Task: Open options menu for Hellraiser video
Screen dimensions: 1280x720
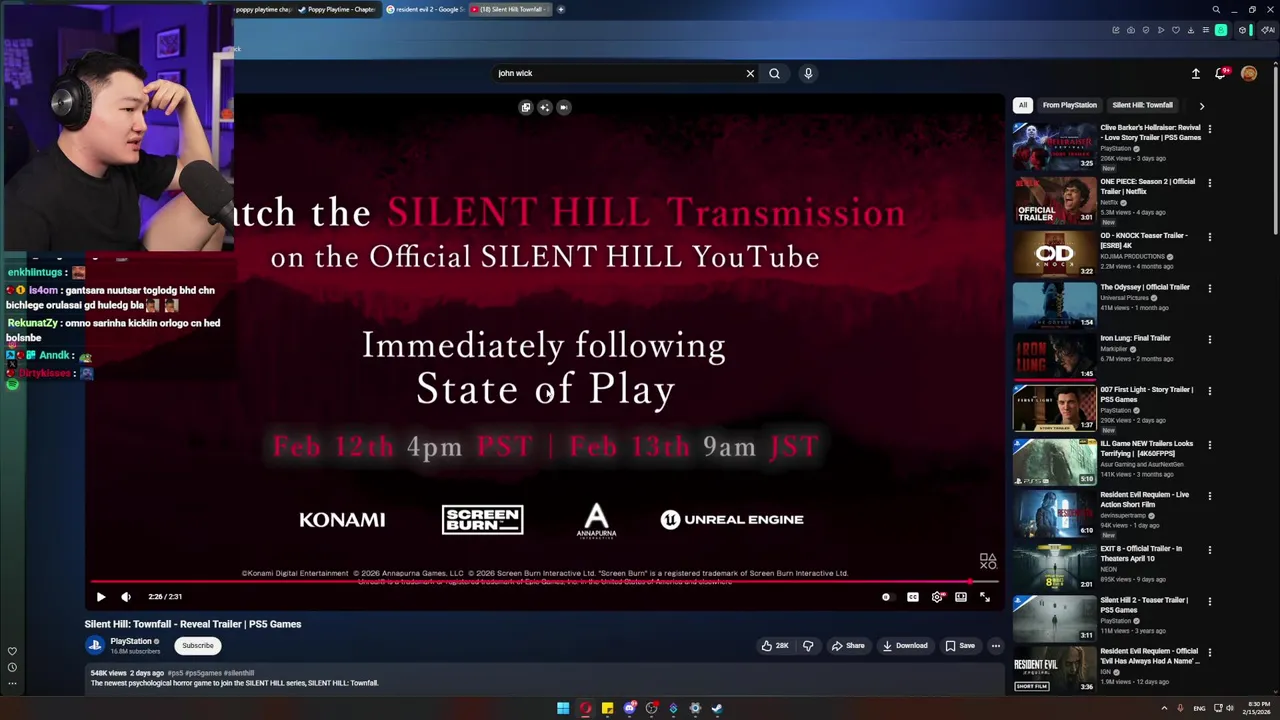Action: (x=1209, y=129)
